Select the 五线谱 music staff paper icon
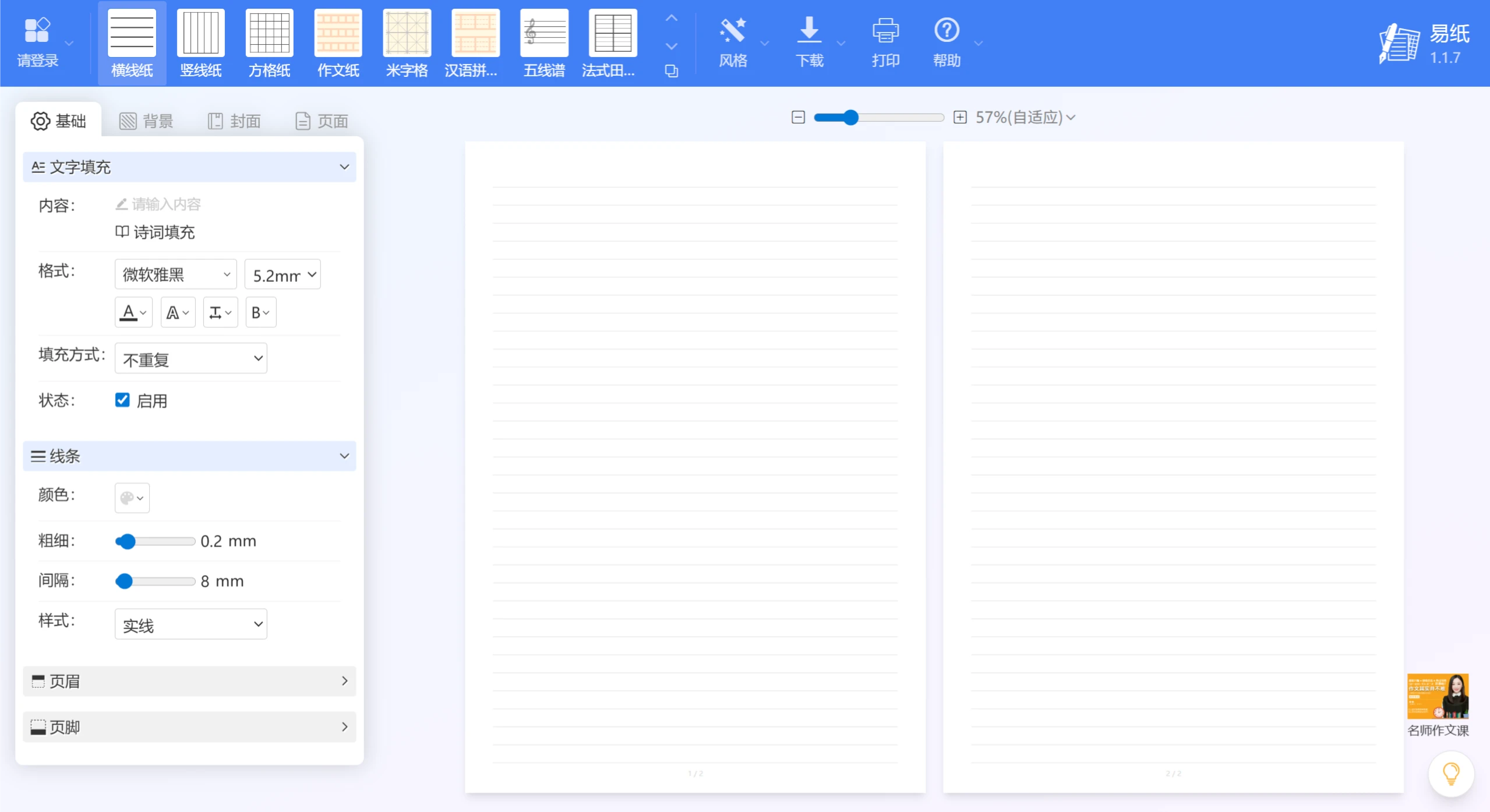 click(x=544, y=34)
